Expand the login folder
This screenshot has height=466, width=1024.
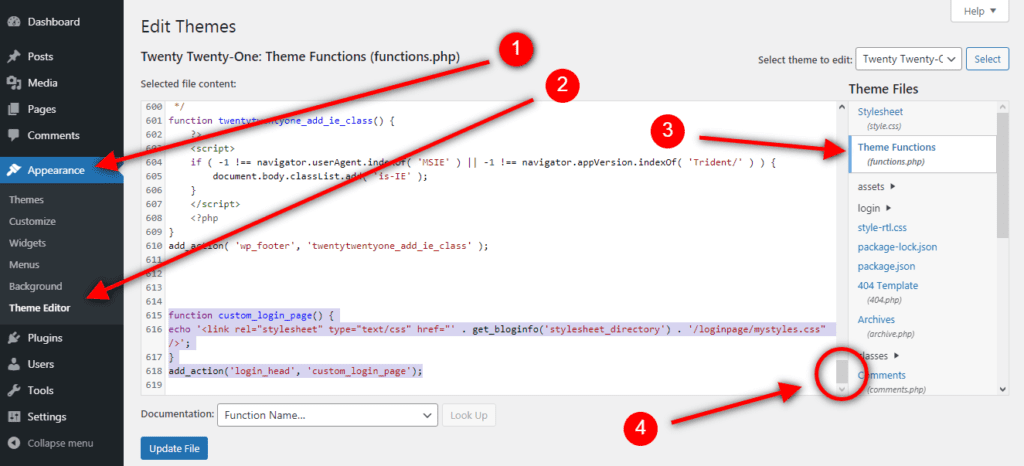pos(874,208)
